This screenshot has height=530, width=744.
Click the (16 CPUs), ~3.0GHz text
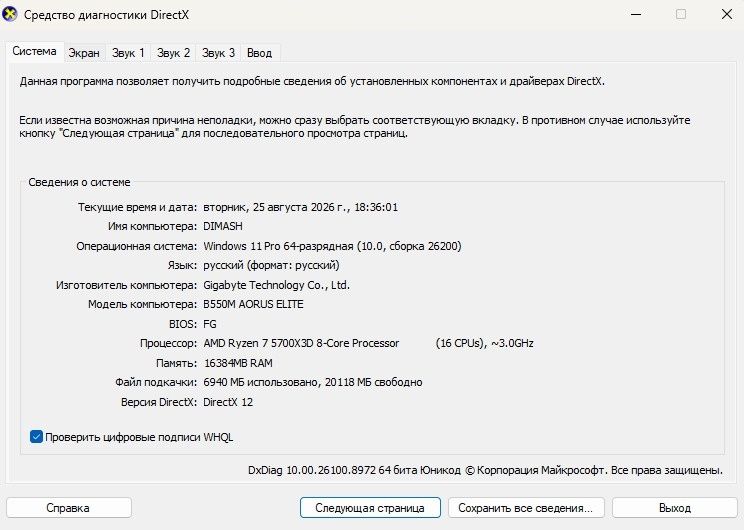click(x=484, y=343)
